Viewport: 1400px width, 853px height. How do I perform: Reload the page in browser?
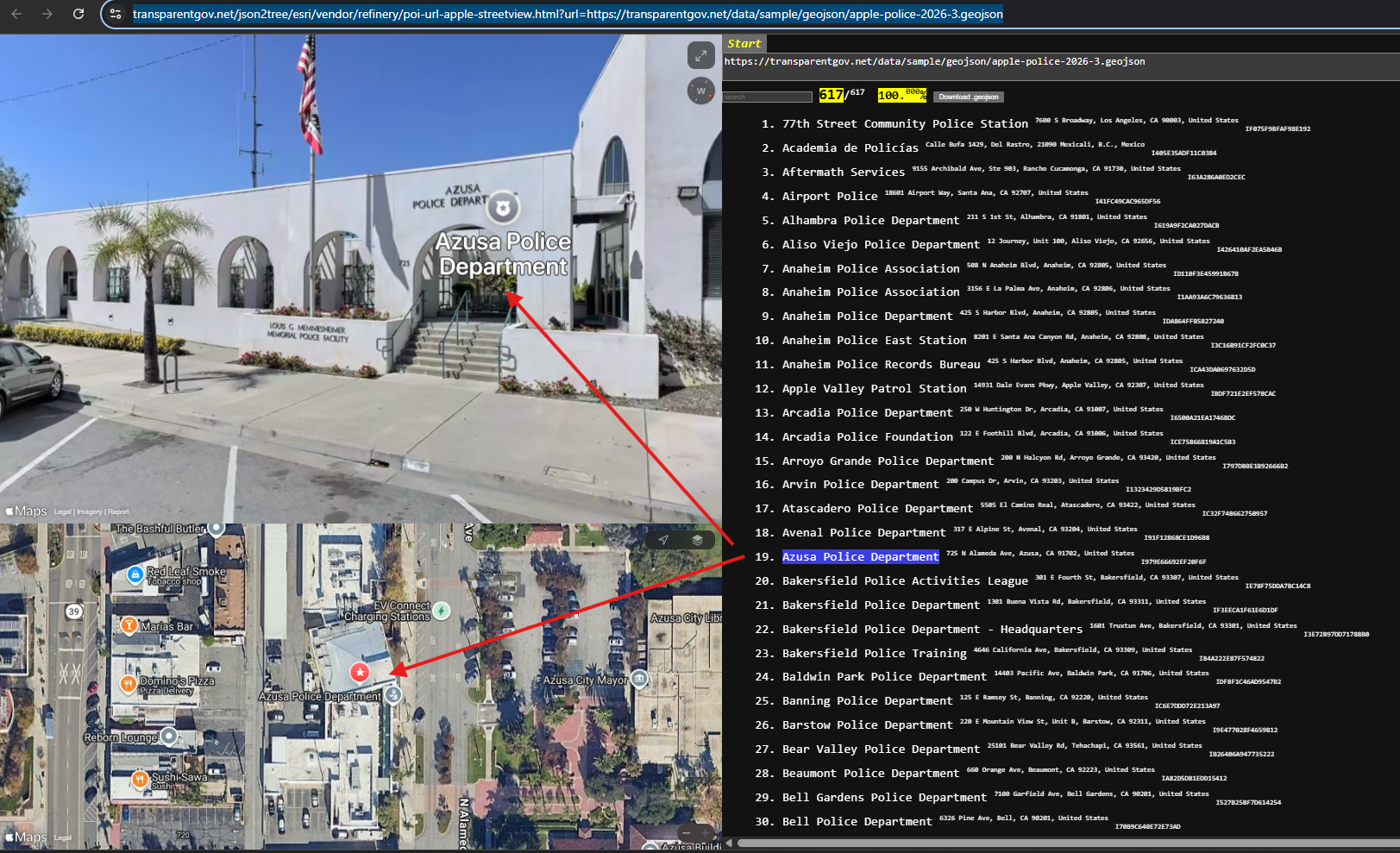78,14
